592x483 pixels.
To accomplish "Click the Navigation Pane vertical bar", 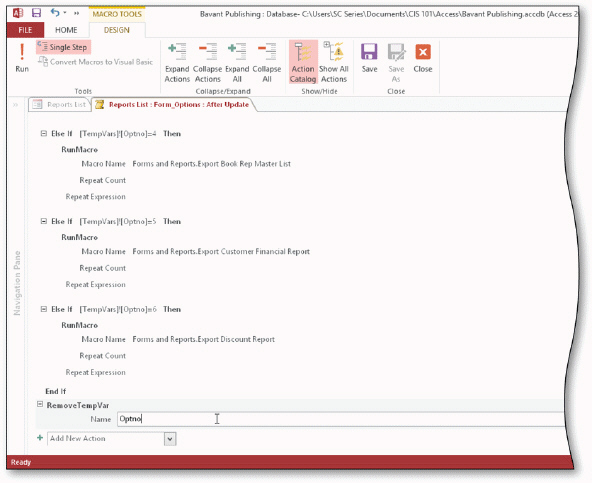I will [x=17, y=283].
